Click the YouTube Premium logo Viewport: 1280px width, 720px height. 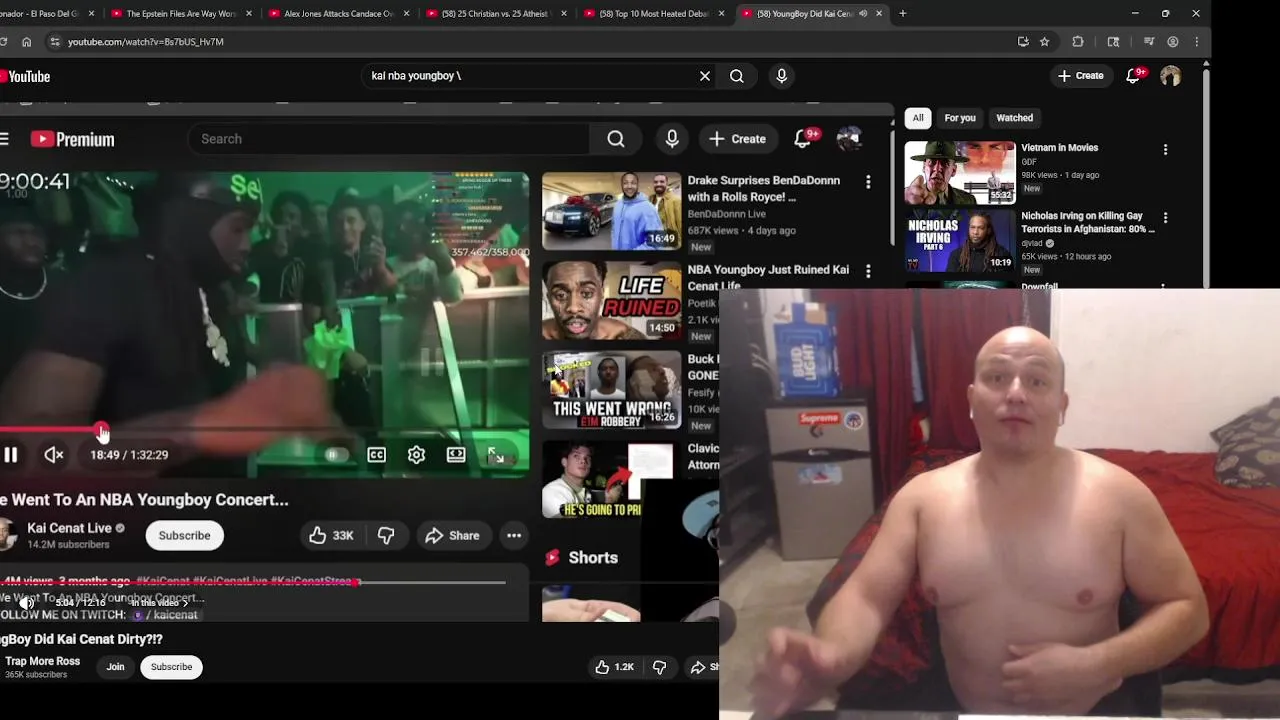[72, 139]
